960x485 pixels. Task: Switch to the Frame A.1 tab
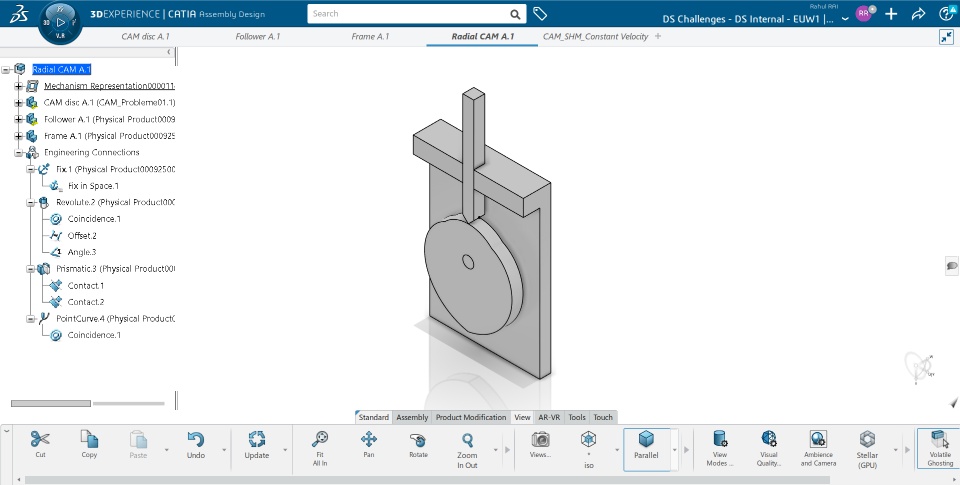click(370, 37)
